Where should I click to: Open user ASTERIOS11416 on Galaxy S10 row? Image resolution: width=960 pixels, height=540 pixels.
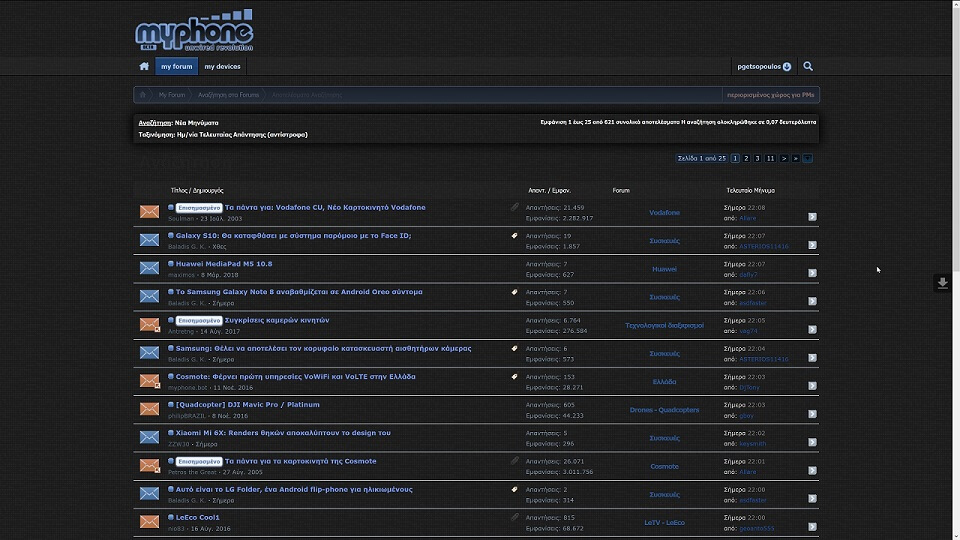pos(763,246)
